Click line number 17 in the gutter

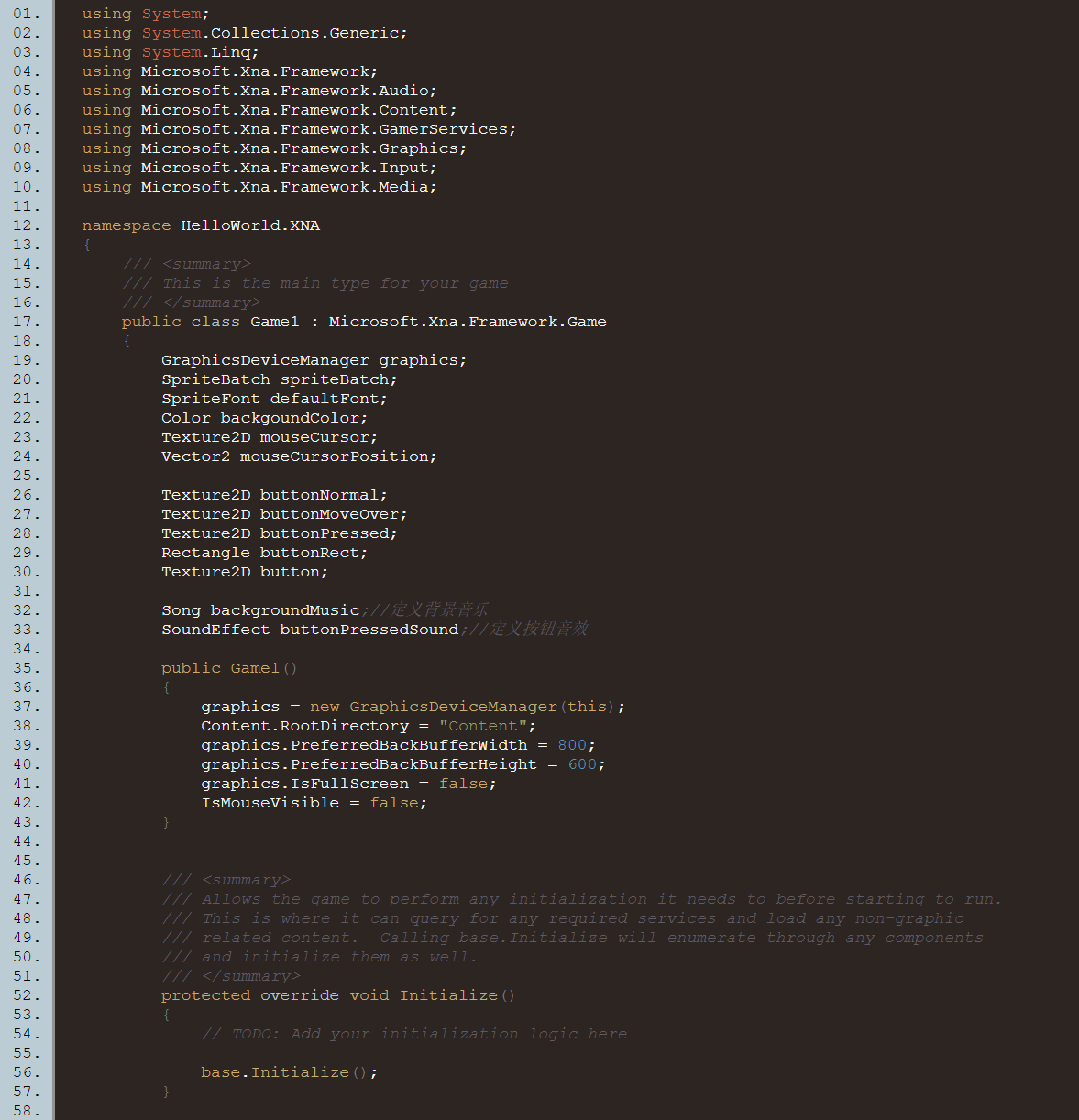point(27,322)
